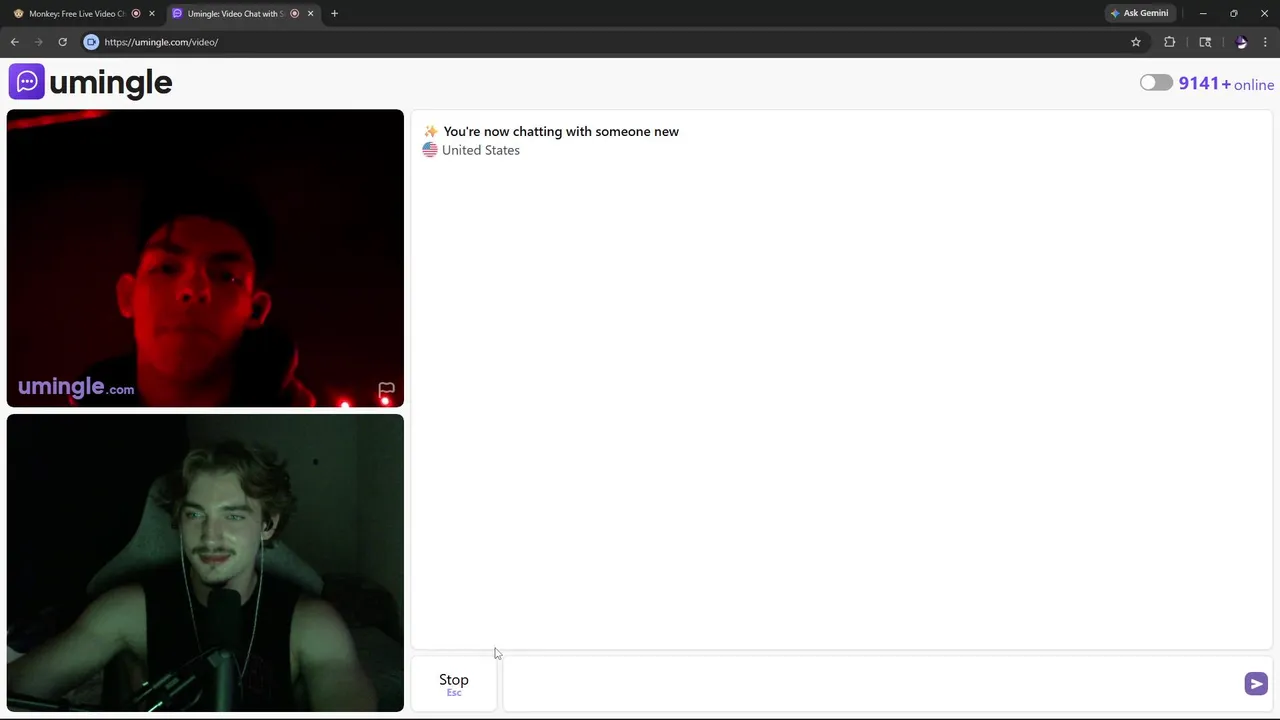Focus the chat message input field
This screenshot has width=1280, height=720.
pos(872,684)
